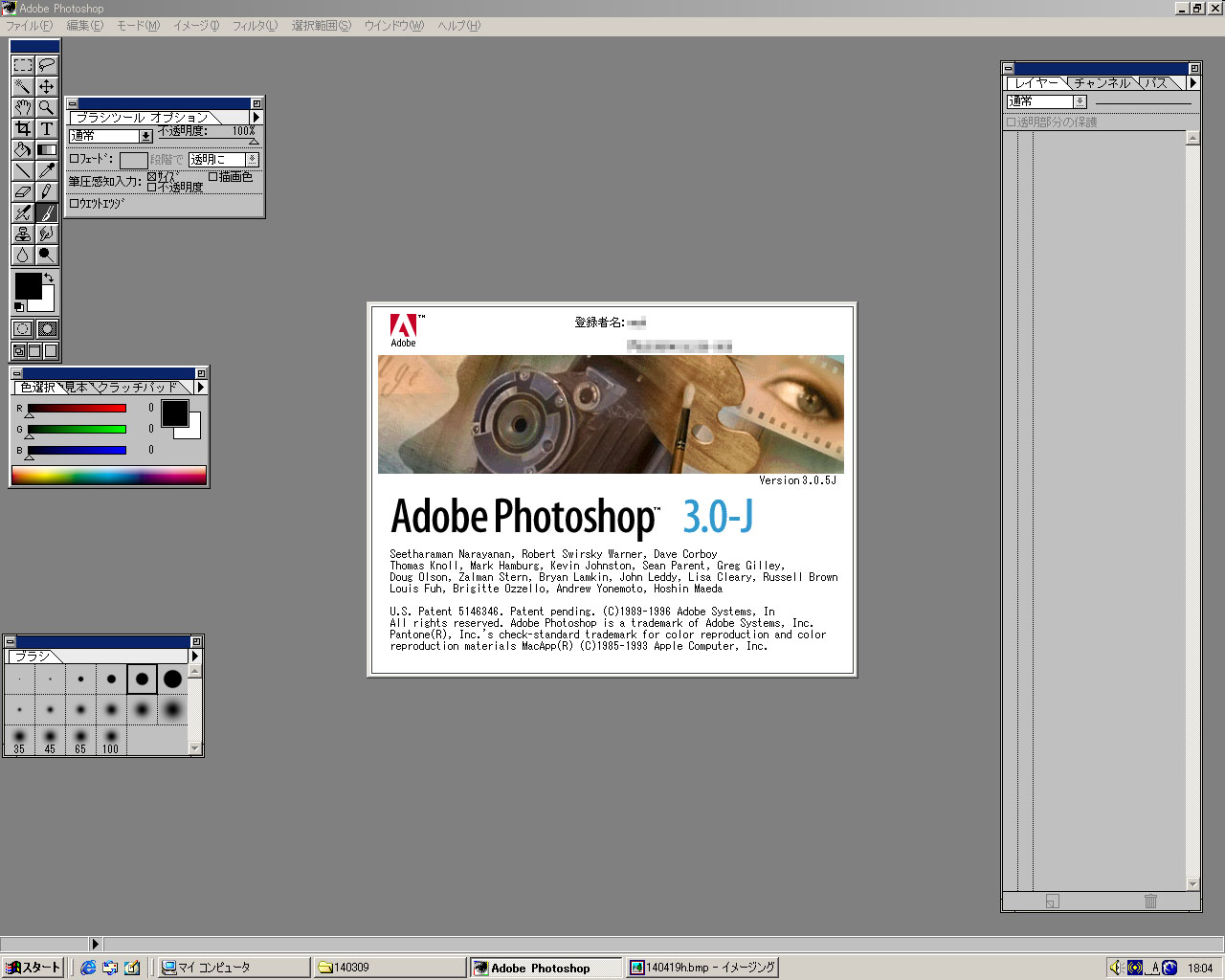
Task: Select the Rectangular Marquee tool
Action: [x=23, y=65]
